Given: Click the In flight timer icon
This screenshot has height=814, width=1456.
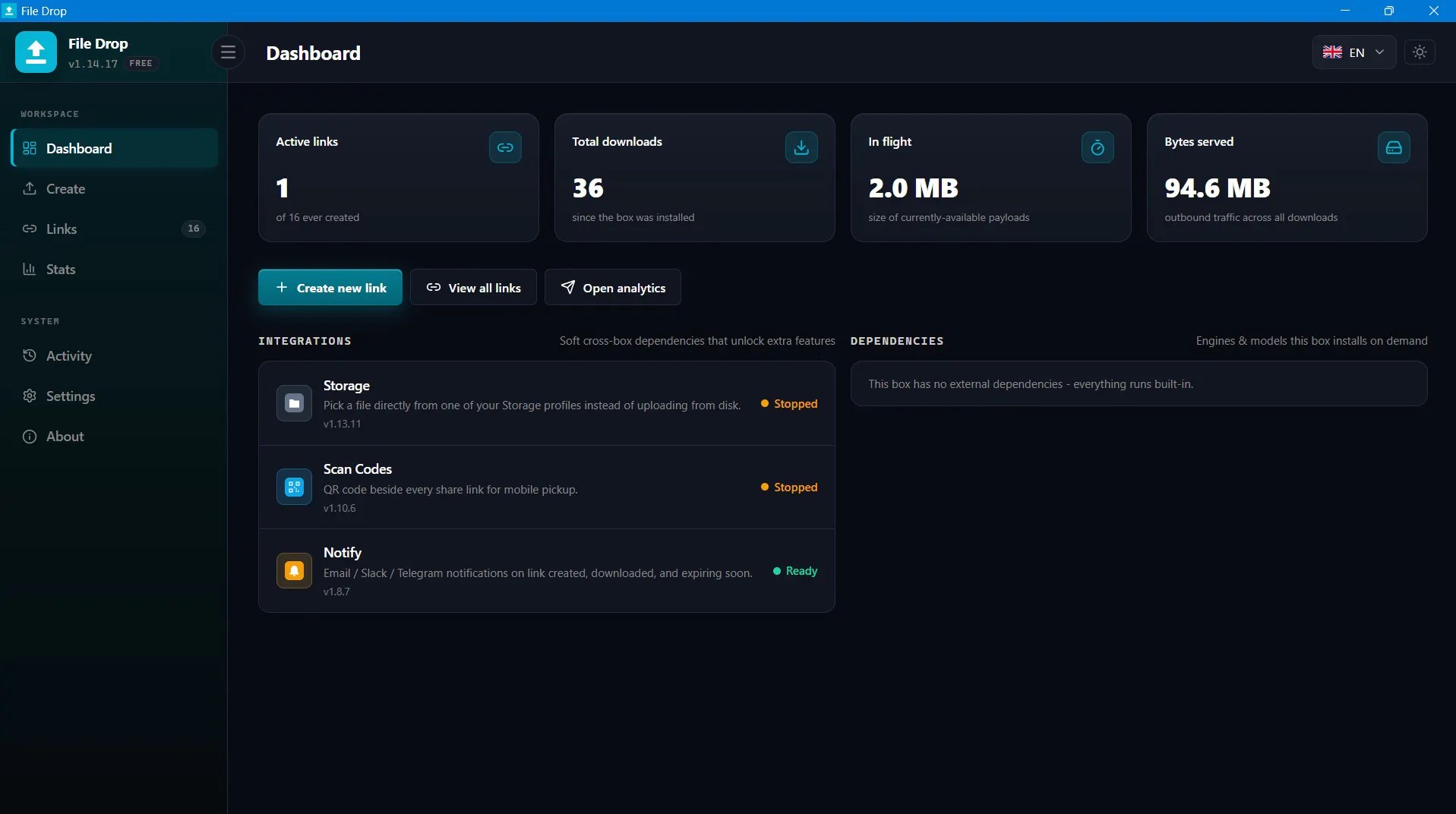Looking at the screenshot, I should pos(1098,147).
